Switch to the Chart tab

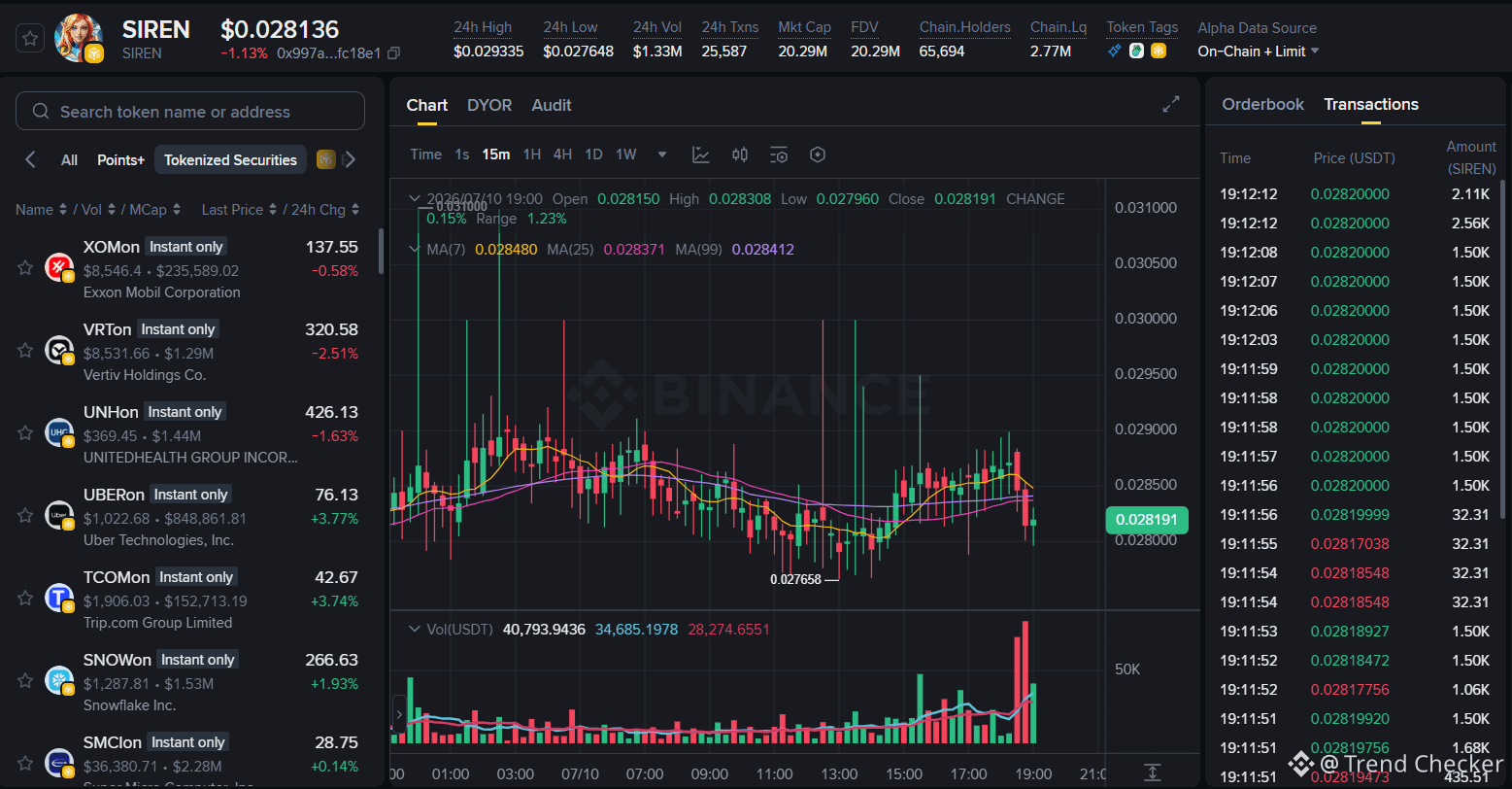point(427,105)
